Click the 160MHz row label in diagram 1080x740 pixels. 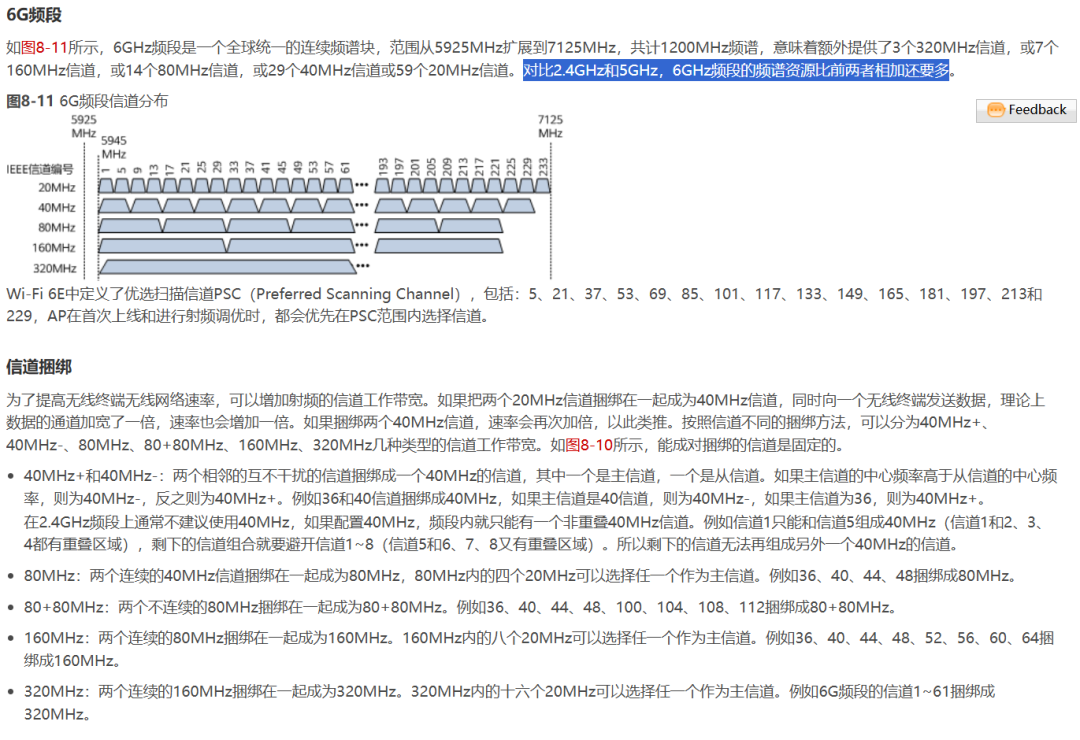pyautogui.click(x=55, y=248)
